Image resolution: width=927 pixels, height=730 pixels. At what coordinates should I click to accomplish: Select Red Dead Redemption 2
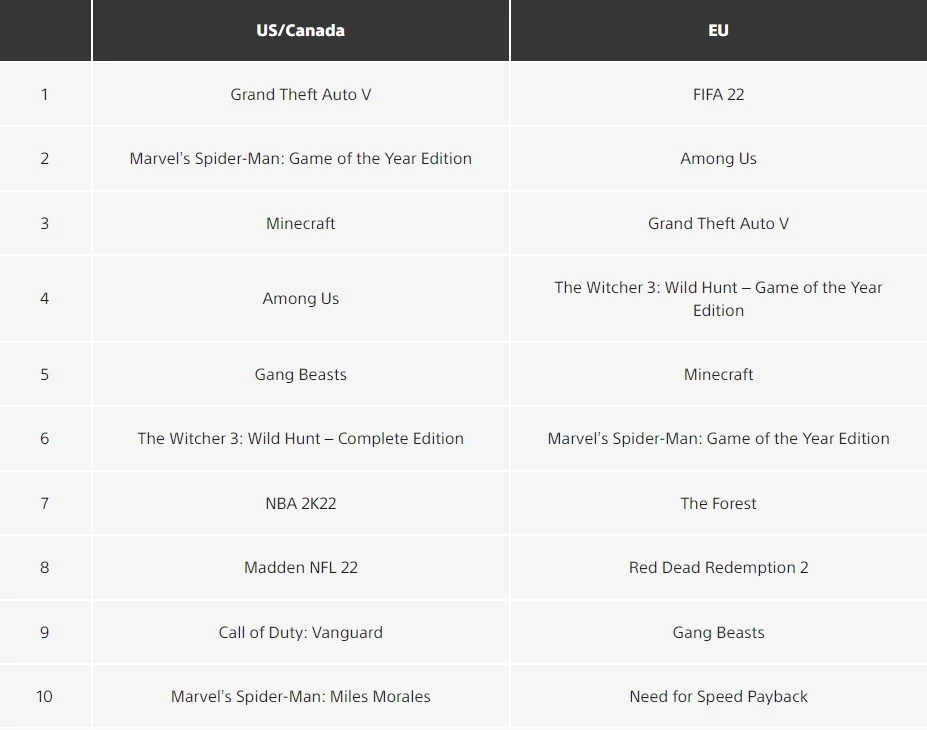tap(718, 567)
